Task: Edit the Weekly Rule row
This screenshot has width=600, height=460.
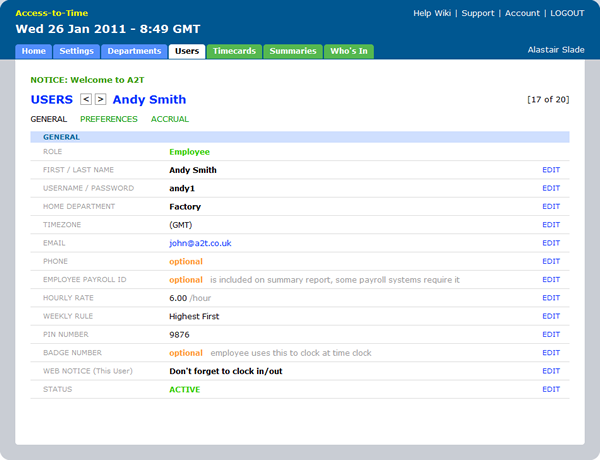Action: (551, 316)
